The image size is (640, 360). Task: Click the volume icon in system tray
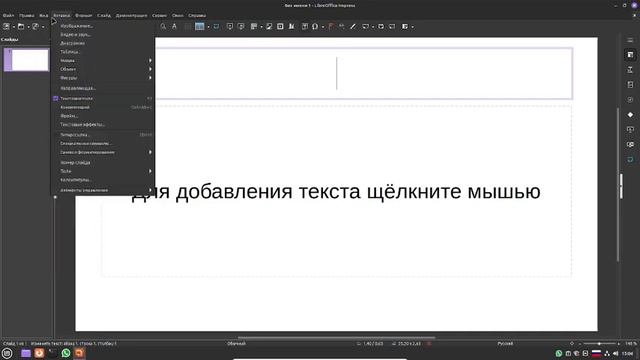tap(616, 353)
